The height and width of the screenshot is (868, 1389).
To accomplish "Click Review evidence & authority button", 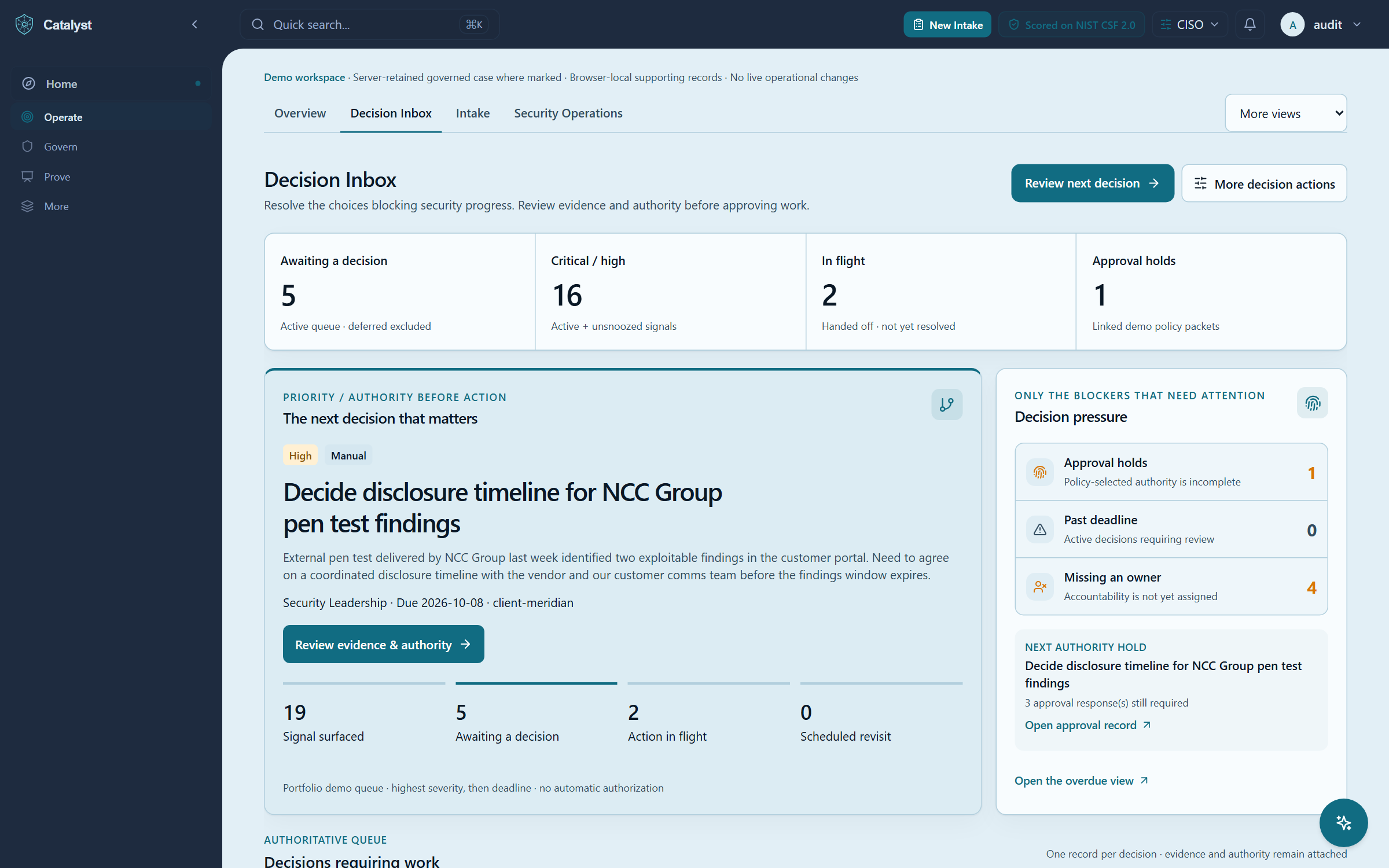I will 383,644.
